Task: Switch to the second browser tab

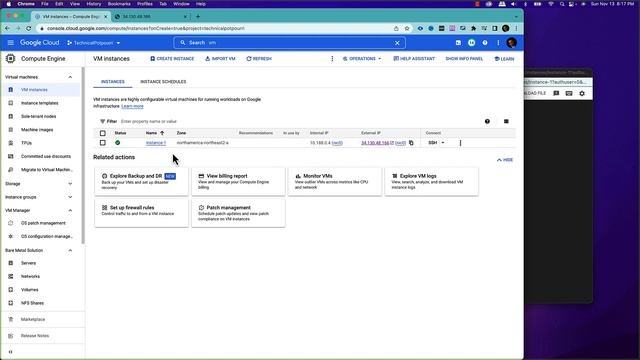Action: tap(150, 17)
